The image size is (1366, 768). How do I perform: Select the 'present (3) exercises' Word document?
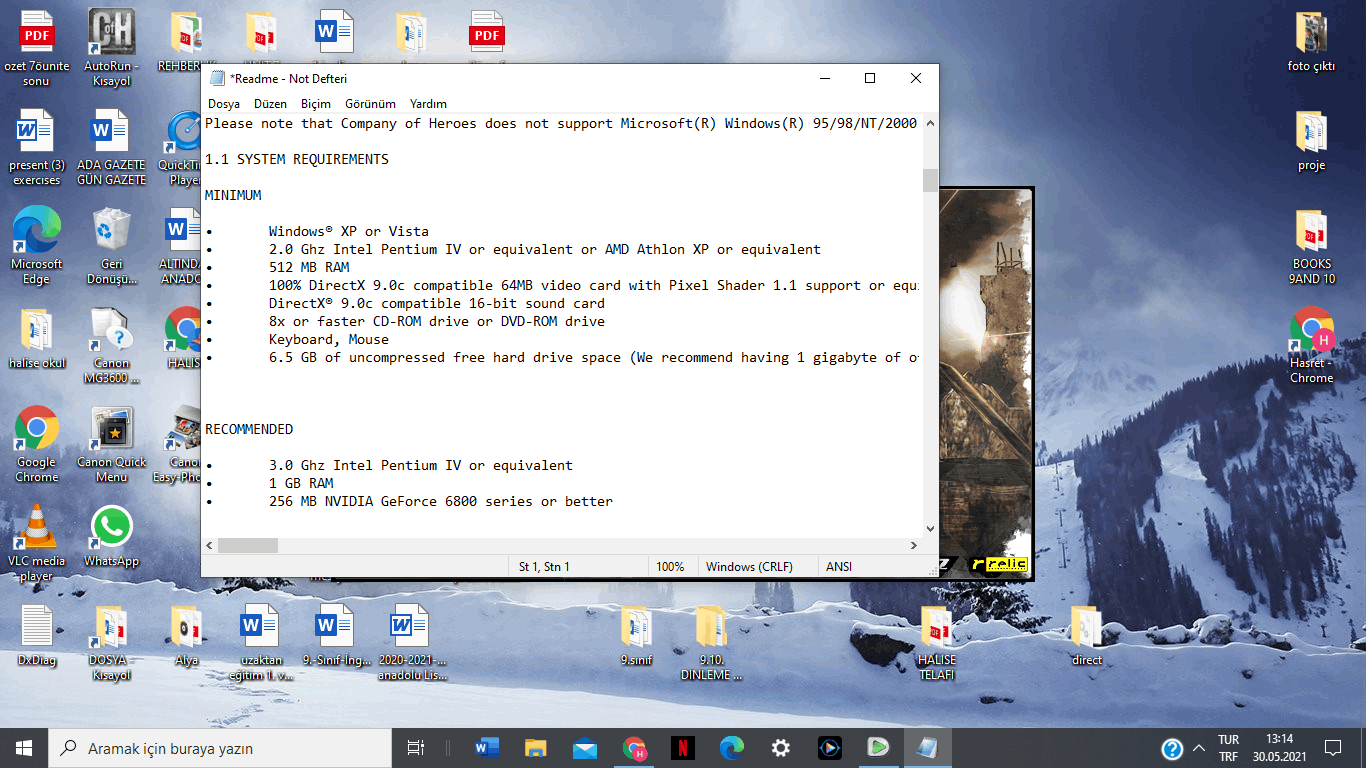tap(37, 147)
